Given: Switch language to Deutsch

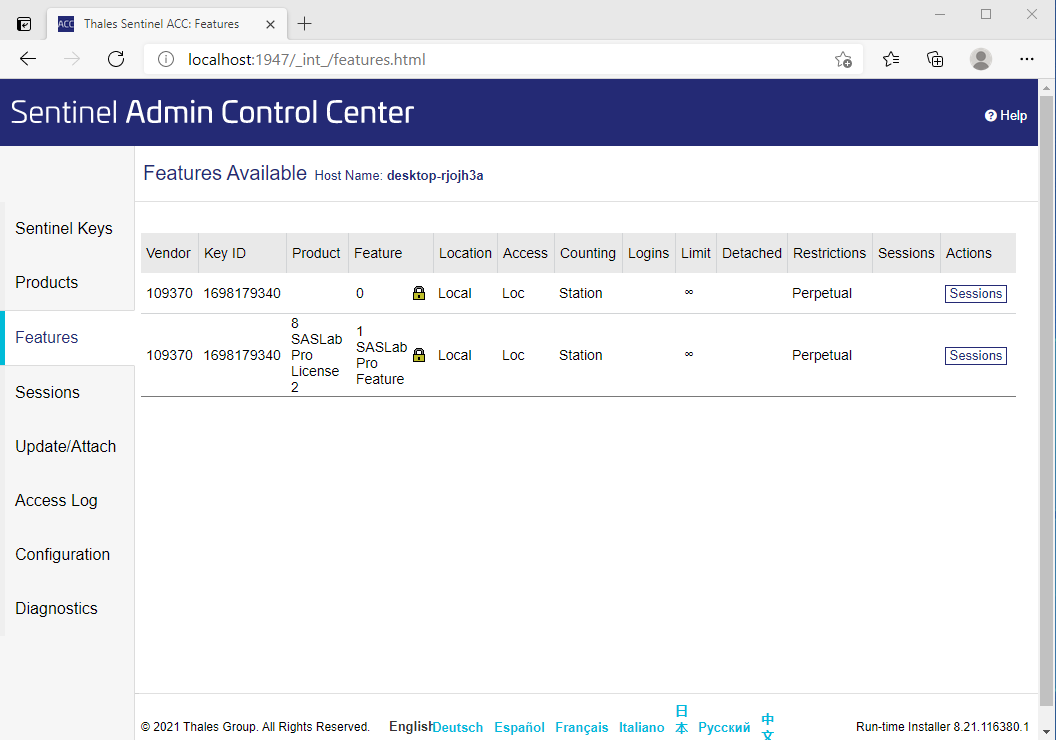Looking at the screenshot, I should pos(457,727).
